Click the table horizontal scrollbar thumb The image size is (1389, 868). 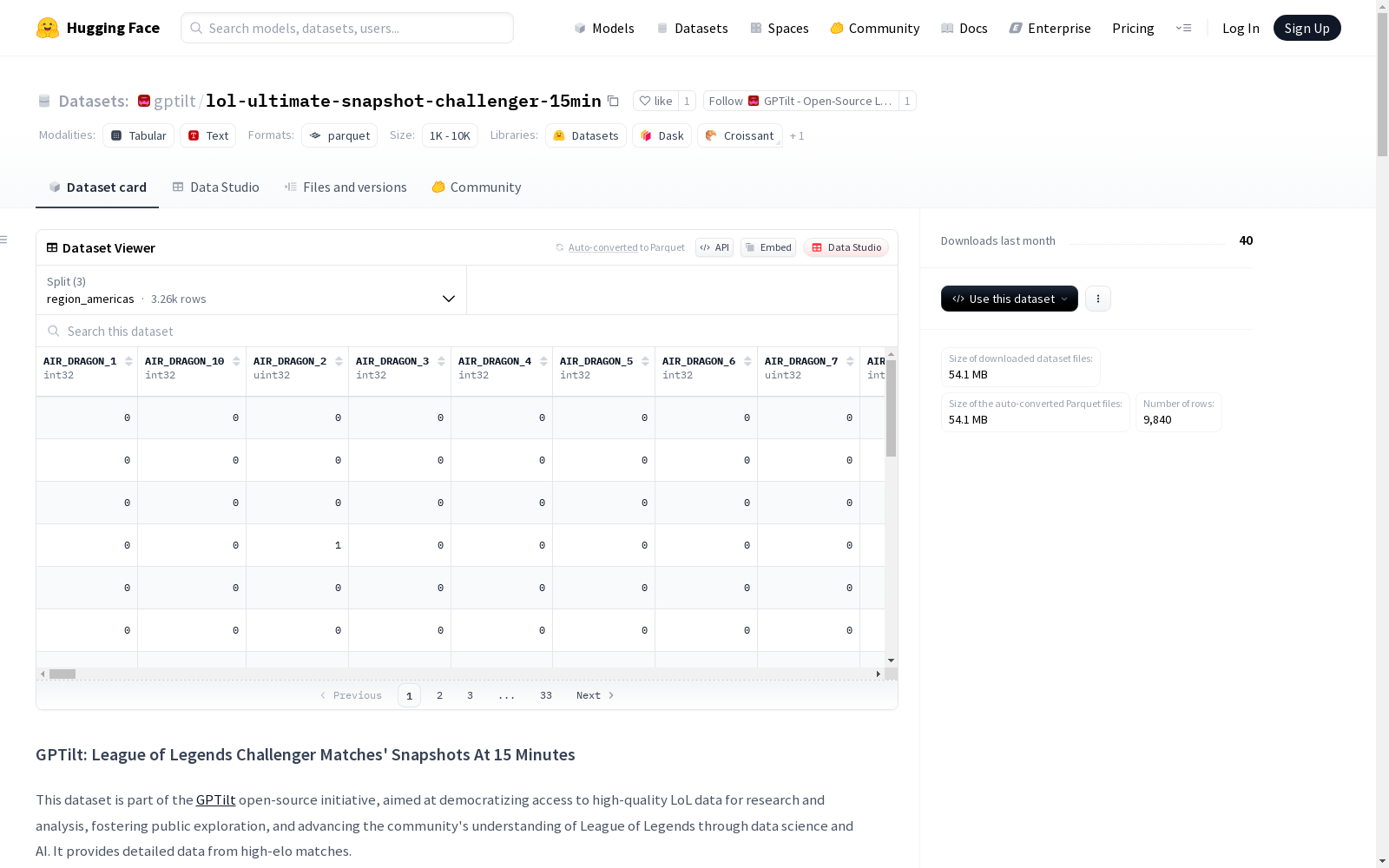[63, 674]
